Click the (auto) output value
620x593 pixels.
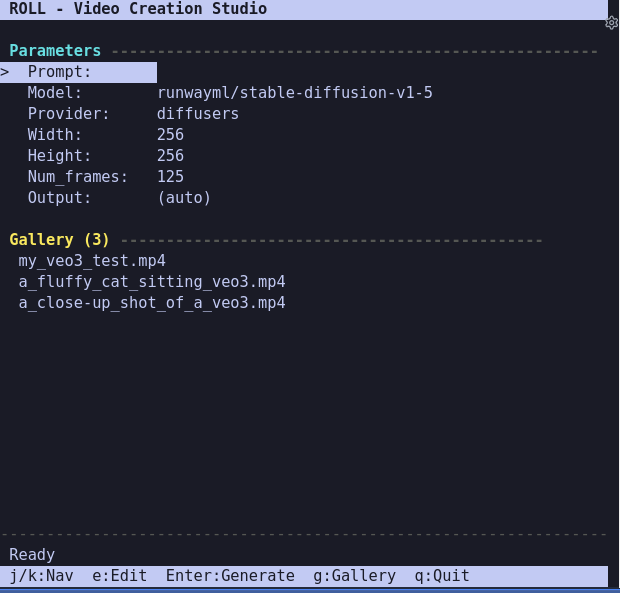(x=184, y=198)
